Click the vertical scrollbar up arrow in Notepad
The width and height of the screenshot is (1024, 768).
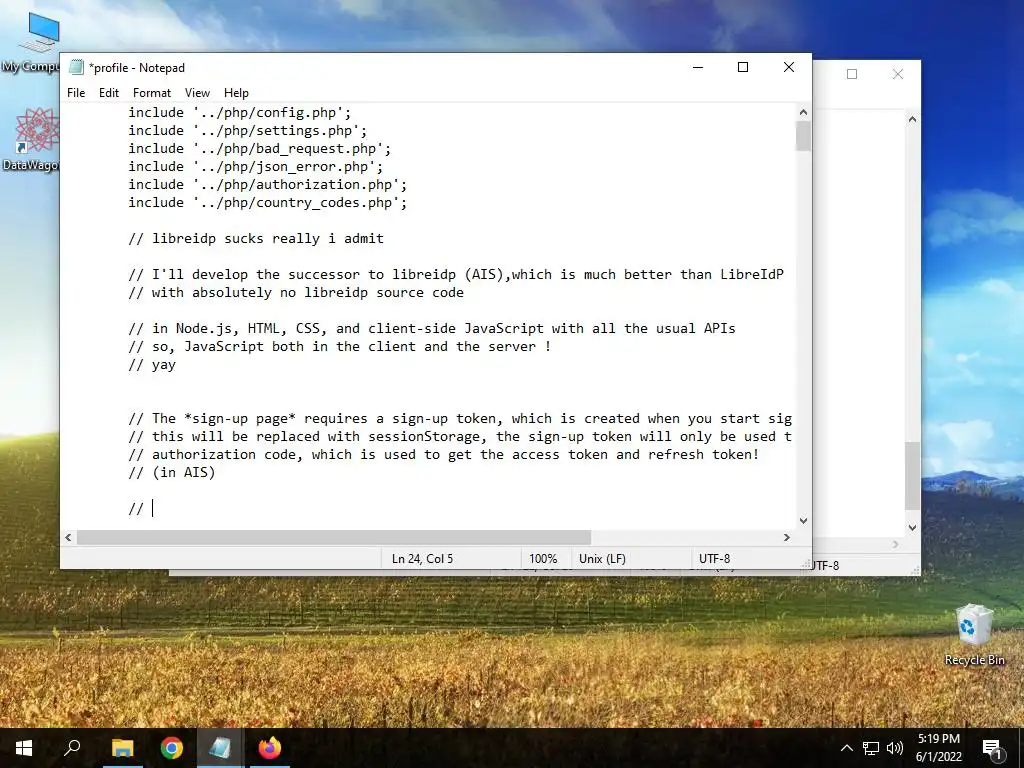tap(803, 112)
